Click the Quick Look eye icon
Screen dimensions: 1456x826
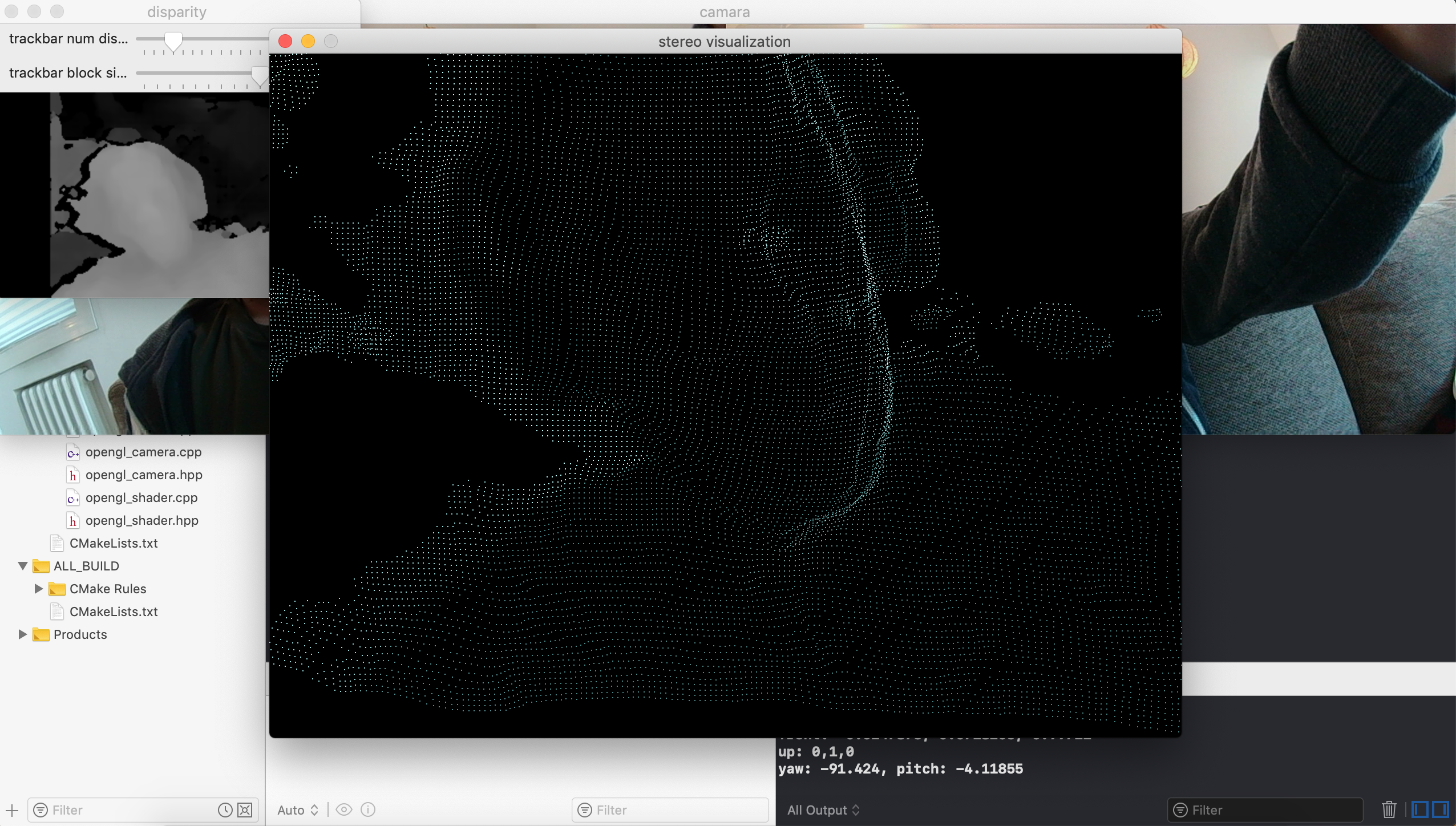click(343, 810)
